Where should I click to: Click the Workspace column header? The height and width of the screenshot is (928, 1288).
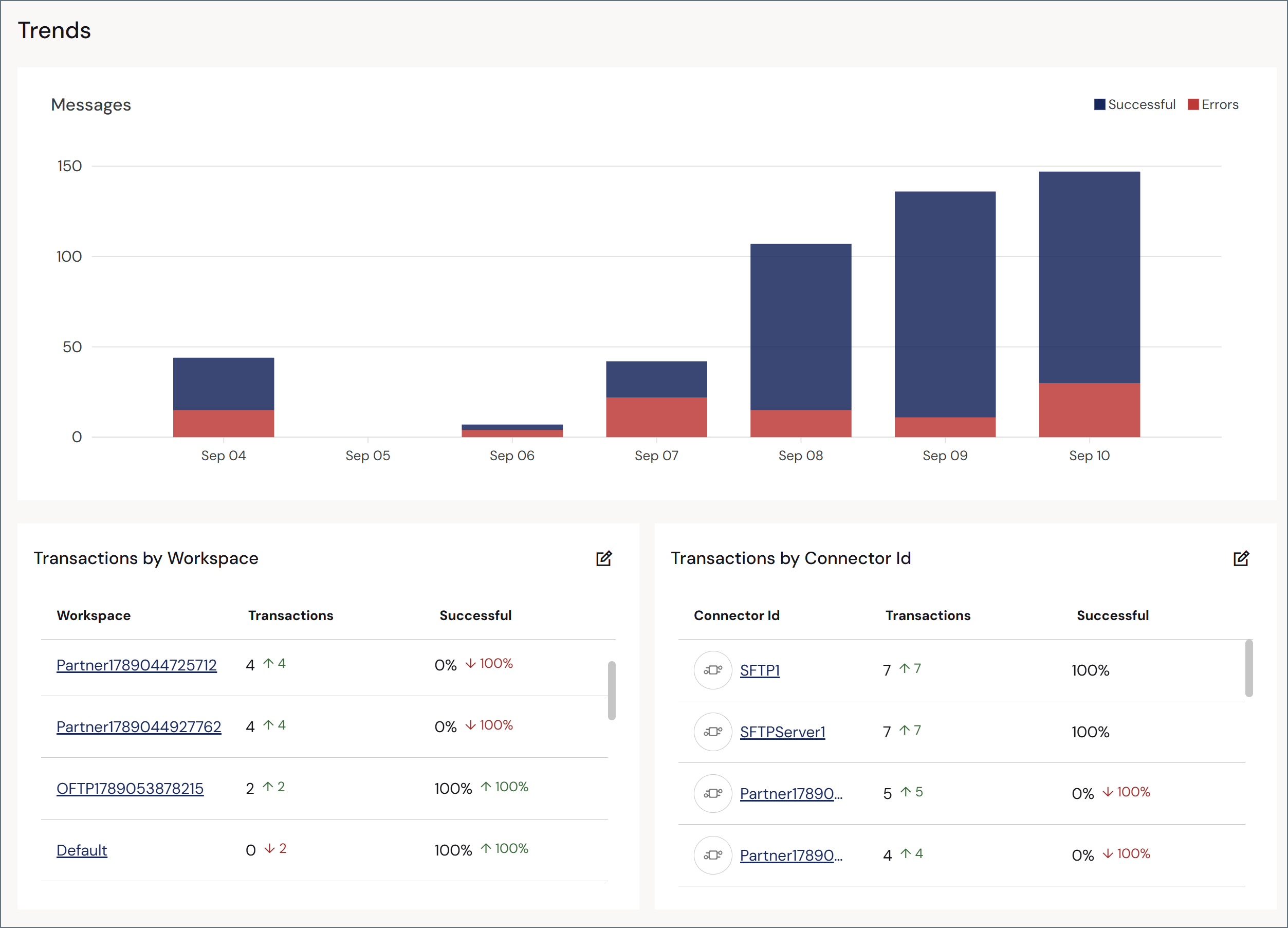pyautogui.click(x=94, y=615)
